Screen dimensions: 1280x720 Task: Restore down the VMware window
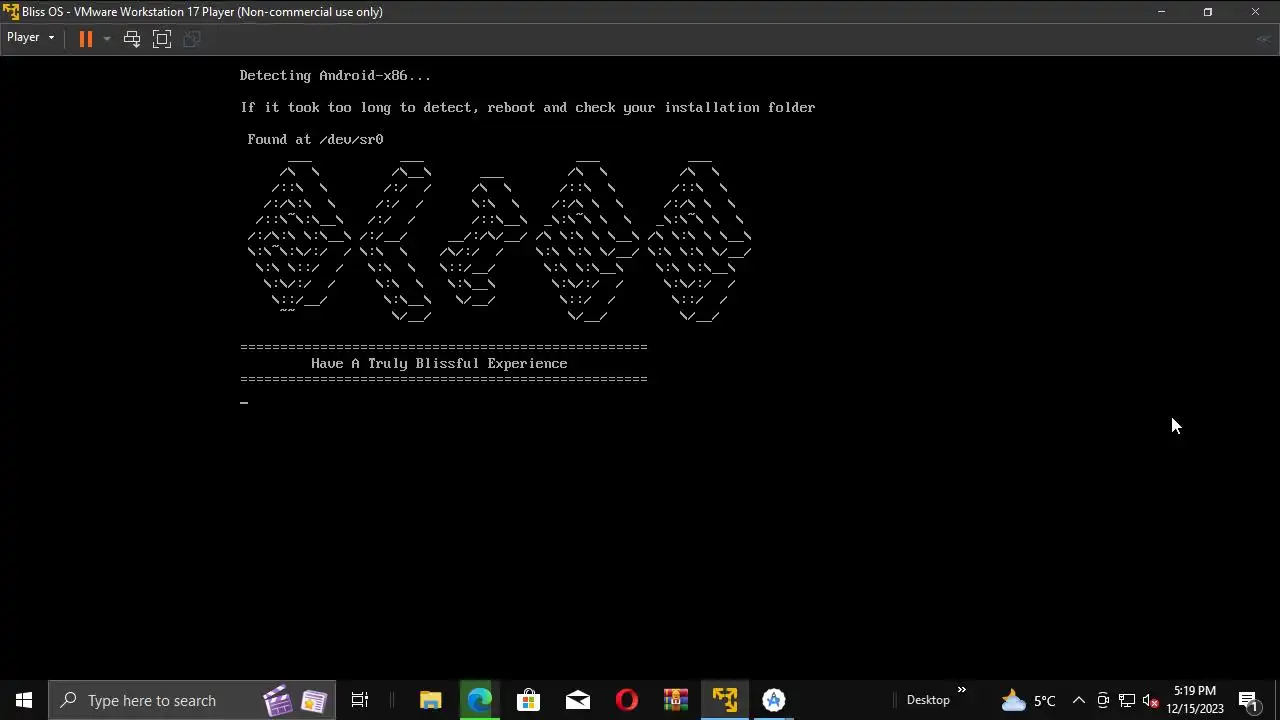click(1207, 12)
